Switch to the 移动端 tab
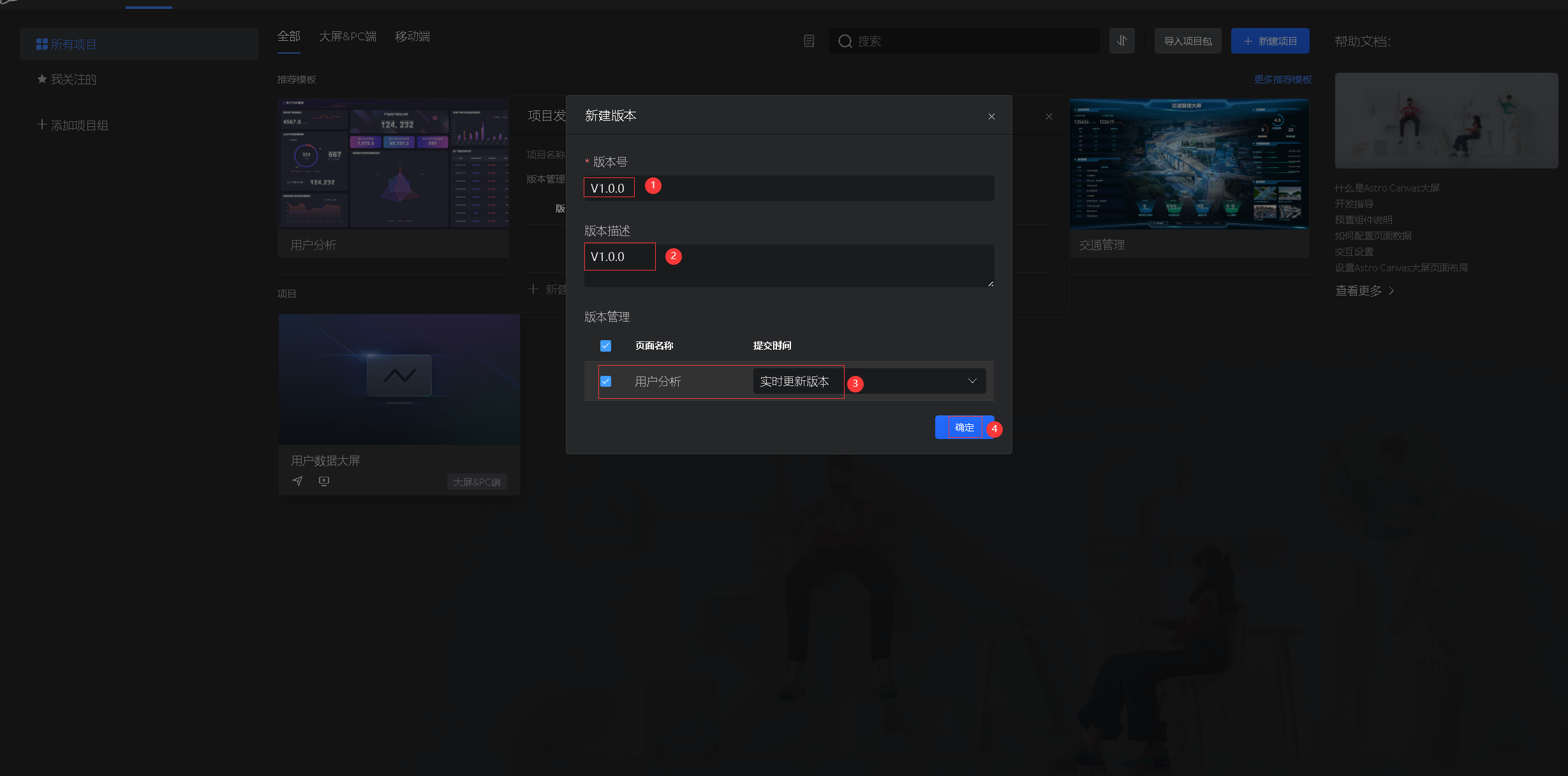 (x=412, y=36)
